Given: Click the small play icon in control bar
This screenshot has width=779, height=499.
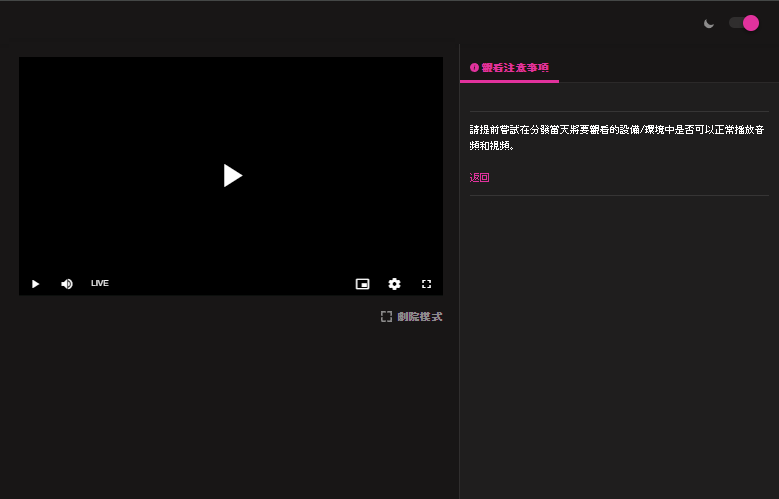Looking at the screenshot, I should click(35, 284).
